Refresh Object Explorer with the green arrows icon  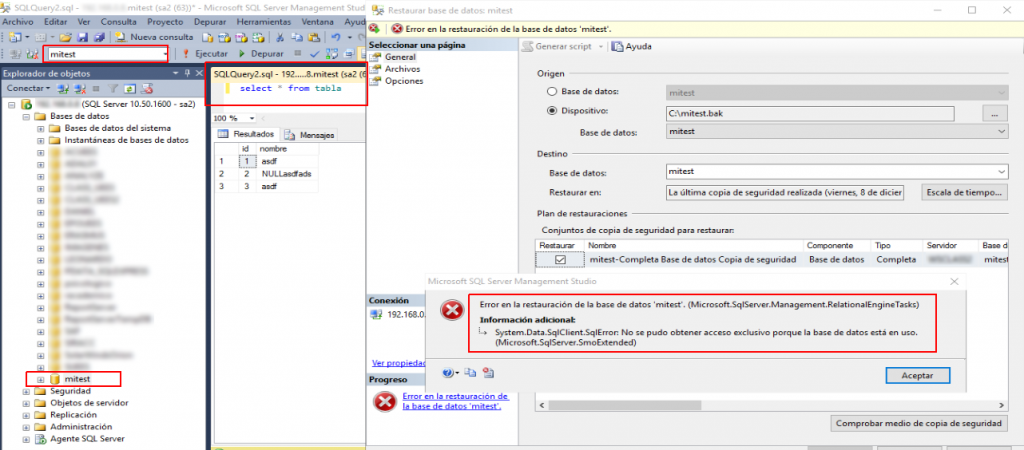click(x=129, y=88)
